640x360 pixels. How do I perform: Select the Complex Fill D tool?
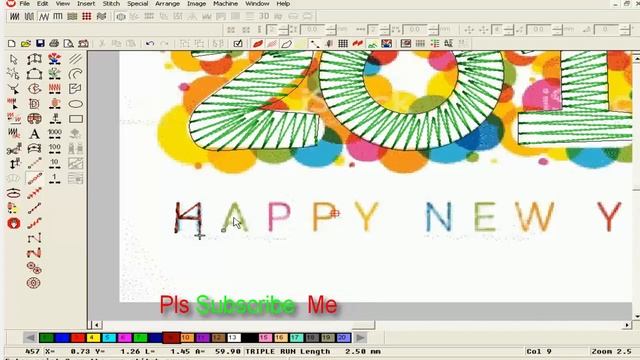point(34,104)
